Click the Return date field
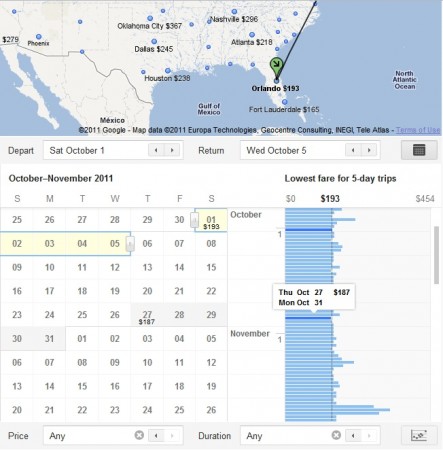The image size is (443, 450). click(x=310, y=150)
